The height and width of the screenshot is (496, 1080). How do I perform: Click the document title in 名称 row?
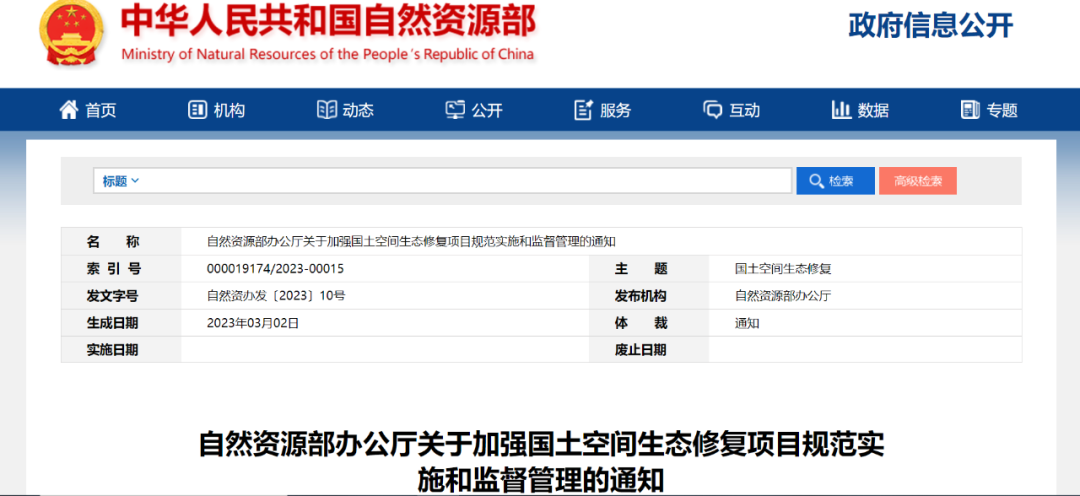tap(411, 241)
